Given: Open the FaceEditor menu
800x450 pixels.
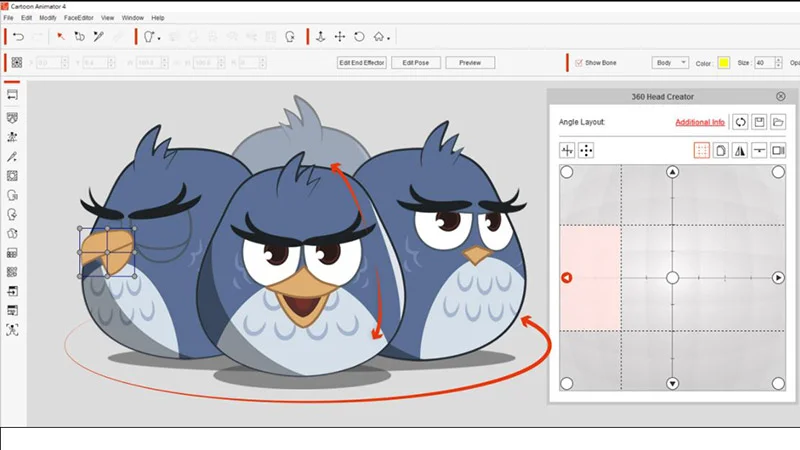Looking at the screenshot, I should coord(79,18).
